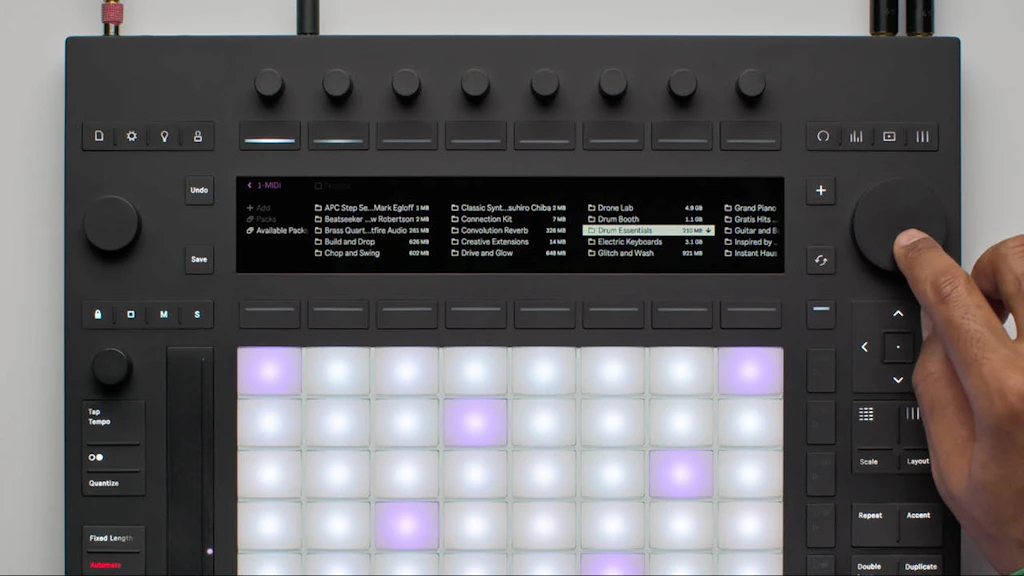The width and height of the screenshot is (1024, 576).
Task: Select Available Packs in browser sidebar
Action: tap(276, 231)
